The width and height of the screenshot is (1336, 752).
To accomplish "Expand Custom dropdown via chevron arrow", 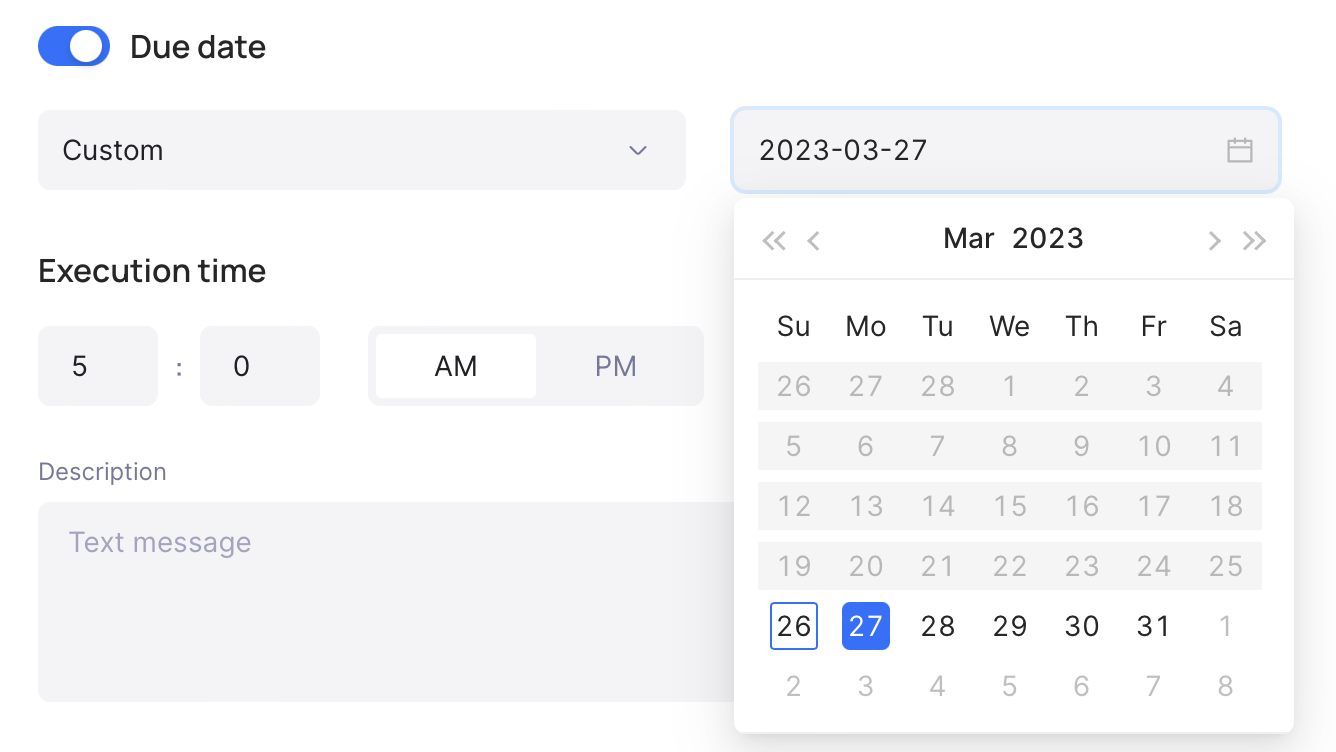I will (x=637, y=150).
